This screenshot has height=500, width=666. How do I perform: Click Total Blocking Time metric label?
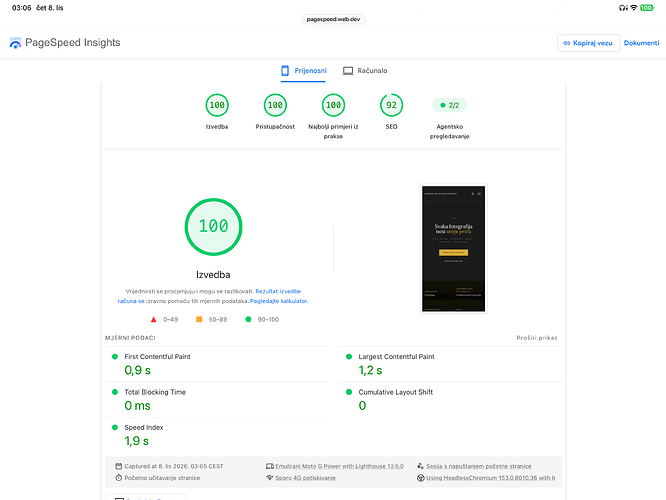[x=155, y=392]
